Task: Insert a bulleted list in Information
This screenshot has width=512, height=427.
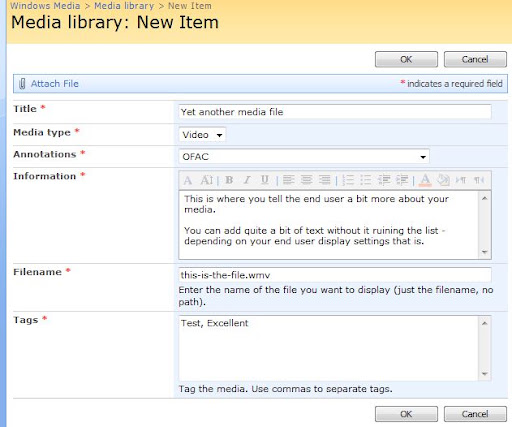Action: pos(366,180)
